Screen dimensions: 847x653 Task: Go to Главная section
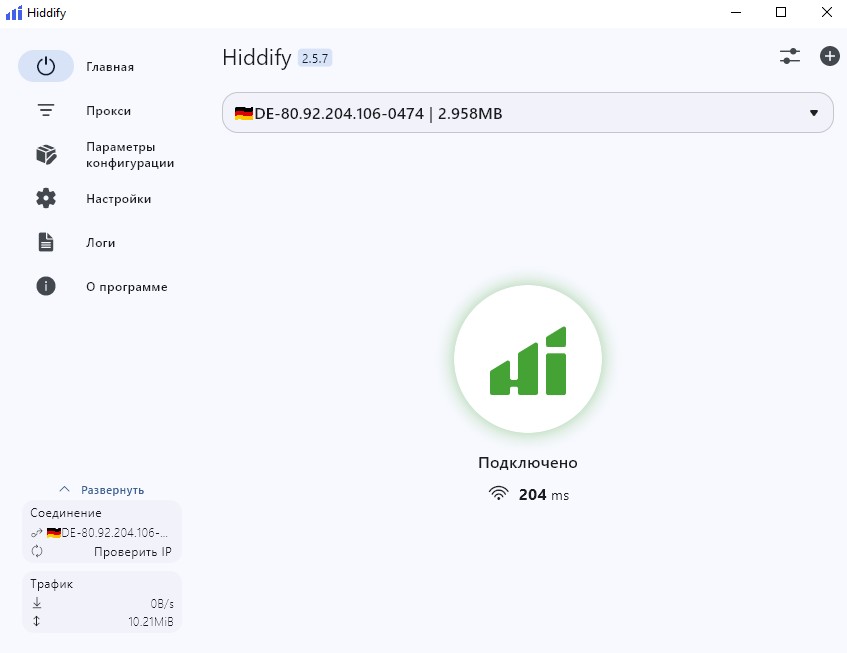(x=110, y=66)
